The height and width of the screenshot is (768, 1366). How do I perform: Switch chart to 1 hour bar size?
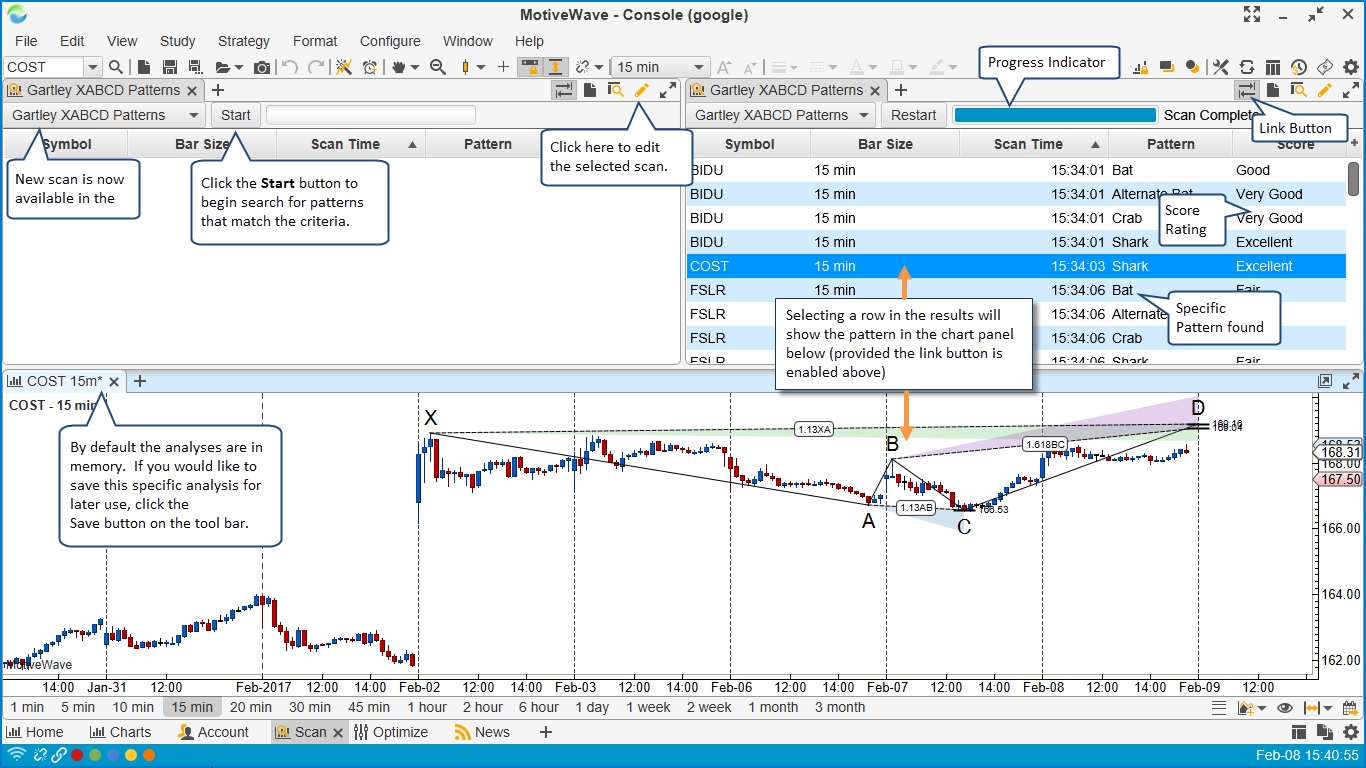[x=427, y=707]
